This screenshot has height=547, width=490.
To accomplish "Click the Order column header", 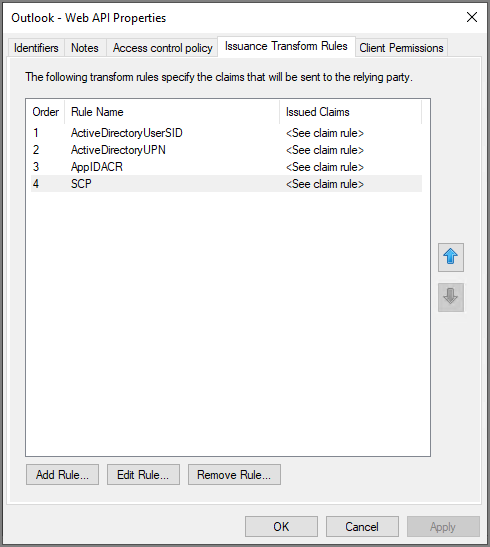I will point(46,112).
